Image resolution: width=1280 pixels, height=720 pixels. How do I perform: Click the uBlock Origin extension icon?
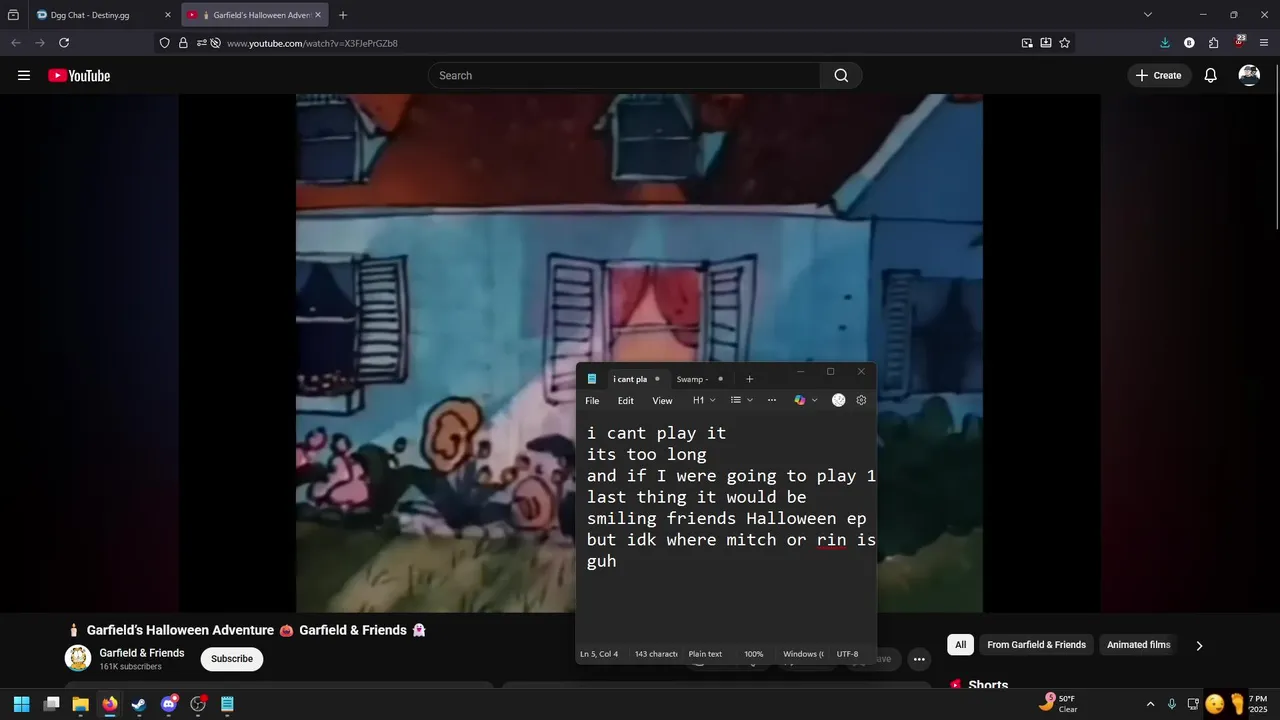pyautogui.click(x=1239, y=42)
